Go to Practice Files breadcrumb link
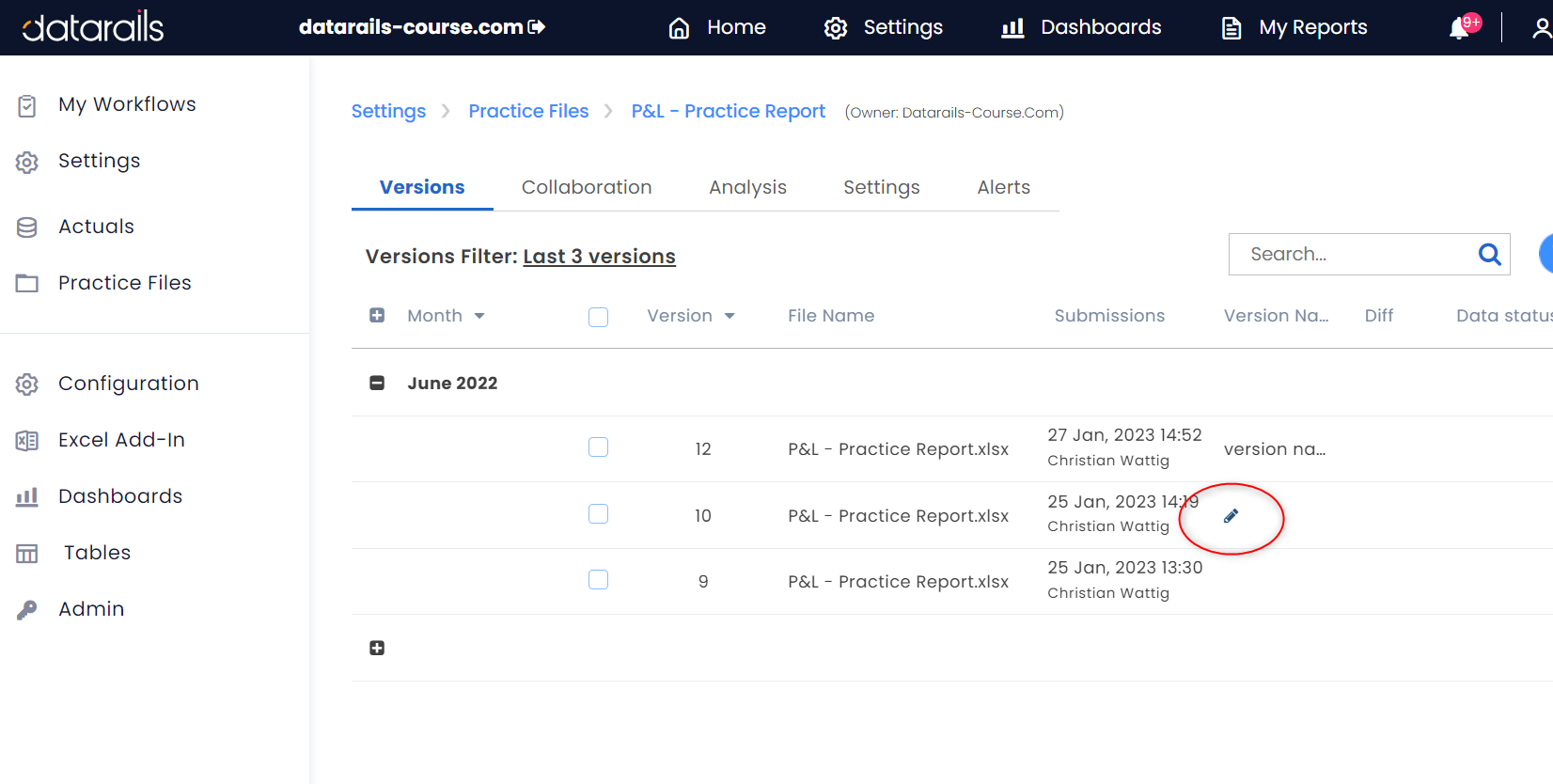1553x784 pixels. click(x=528, y=111)
